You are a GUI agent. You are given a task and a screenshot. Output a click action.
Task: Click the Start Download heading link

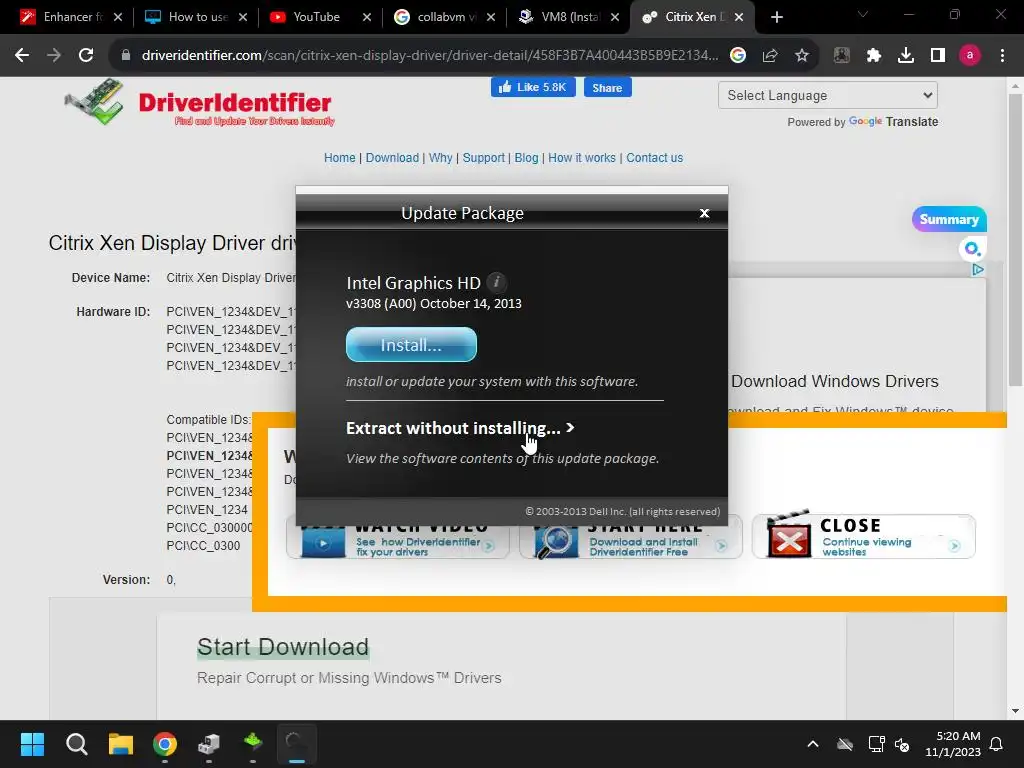pos(283,647)
